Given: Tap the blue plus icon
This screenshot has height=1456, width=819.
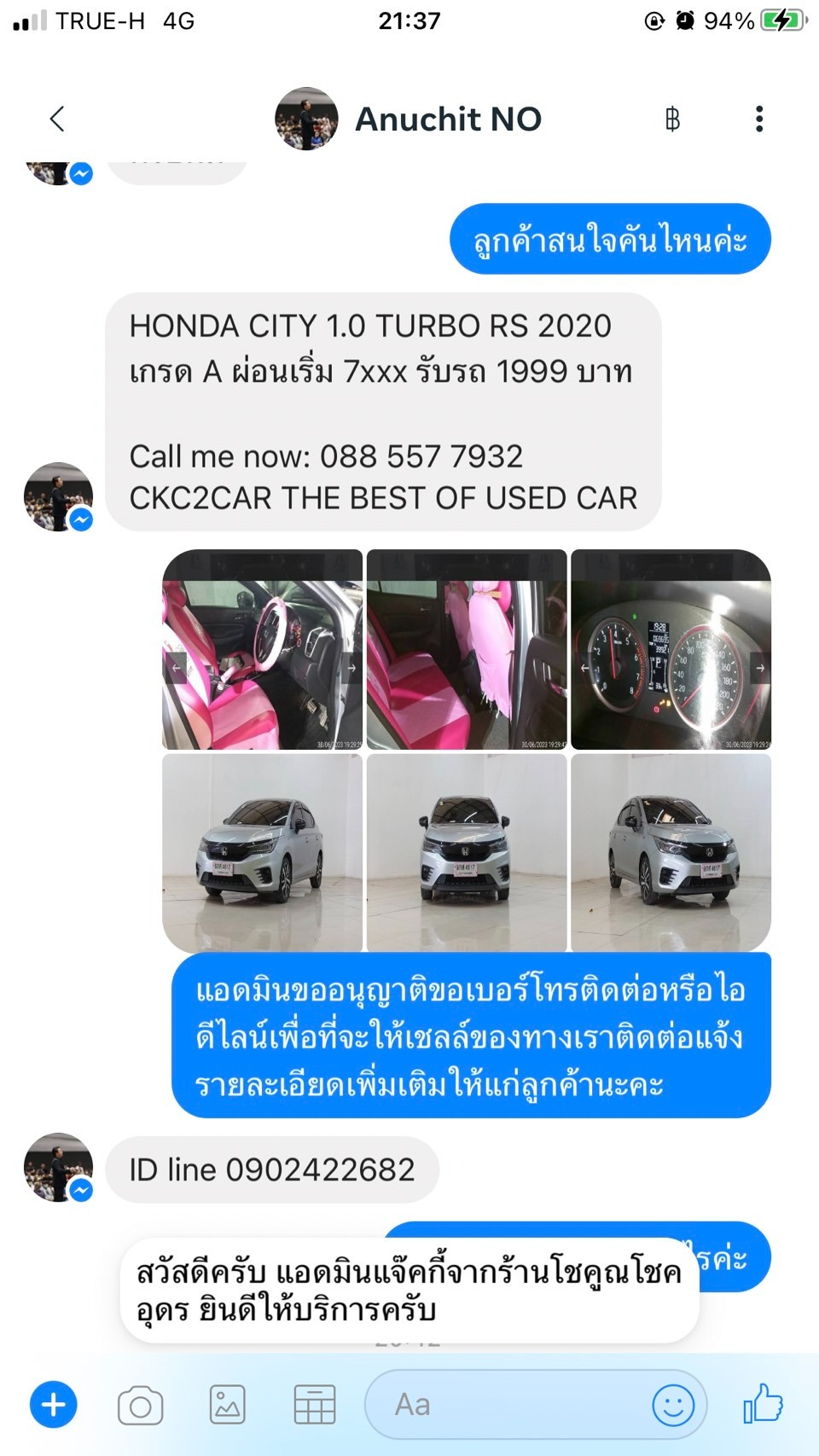Looking at the screenshot, I should click(54, 1405).
